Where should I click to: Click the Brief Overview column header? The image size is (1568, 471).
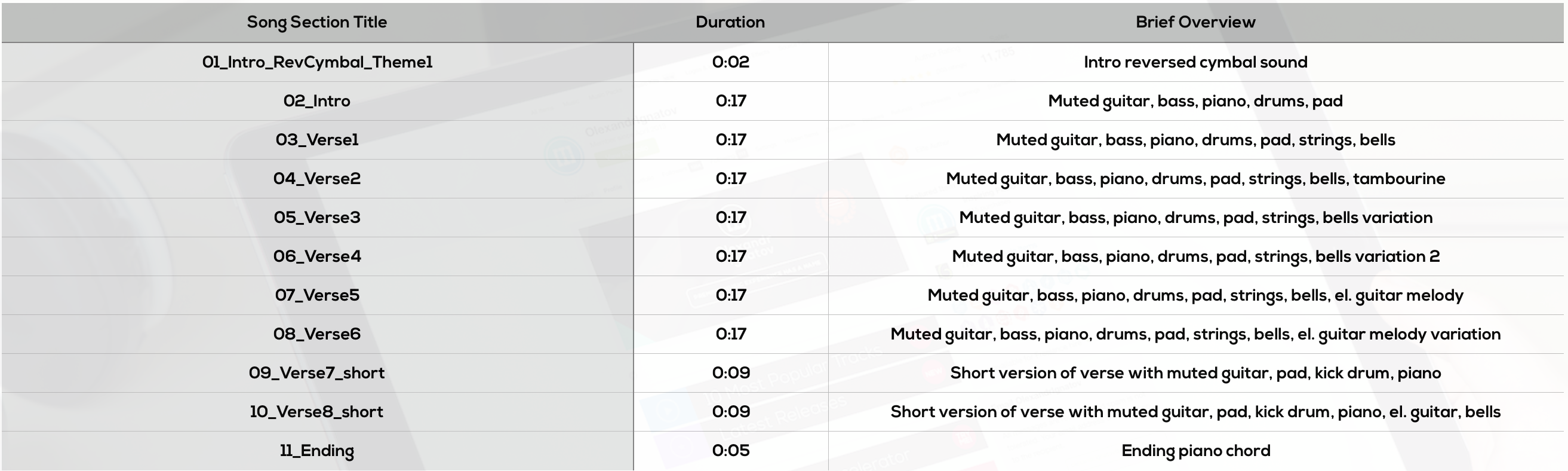click(1195, 22)
